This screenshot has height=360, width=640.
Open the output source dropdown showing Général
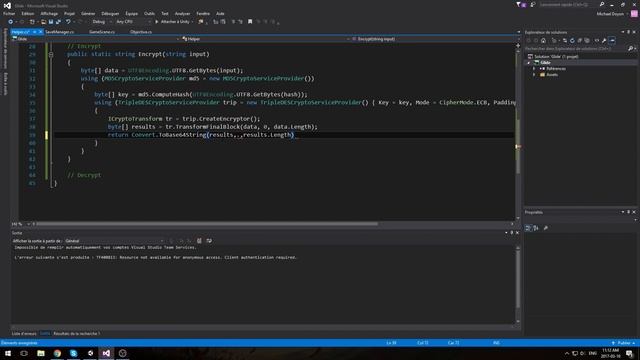pyautogui.click(x=114, y=241)
